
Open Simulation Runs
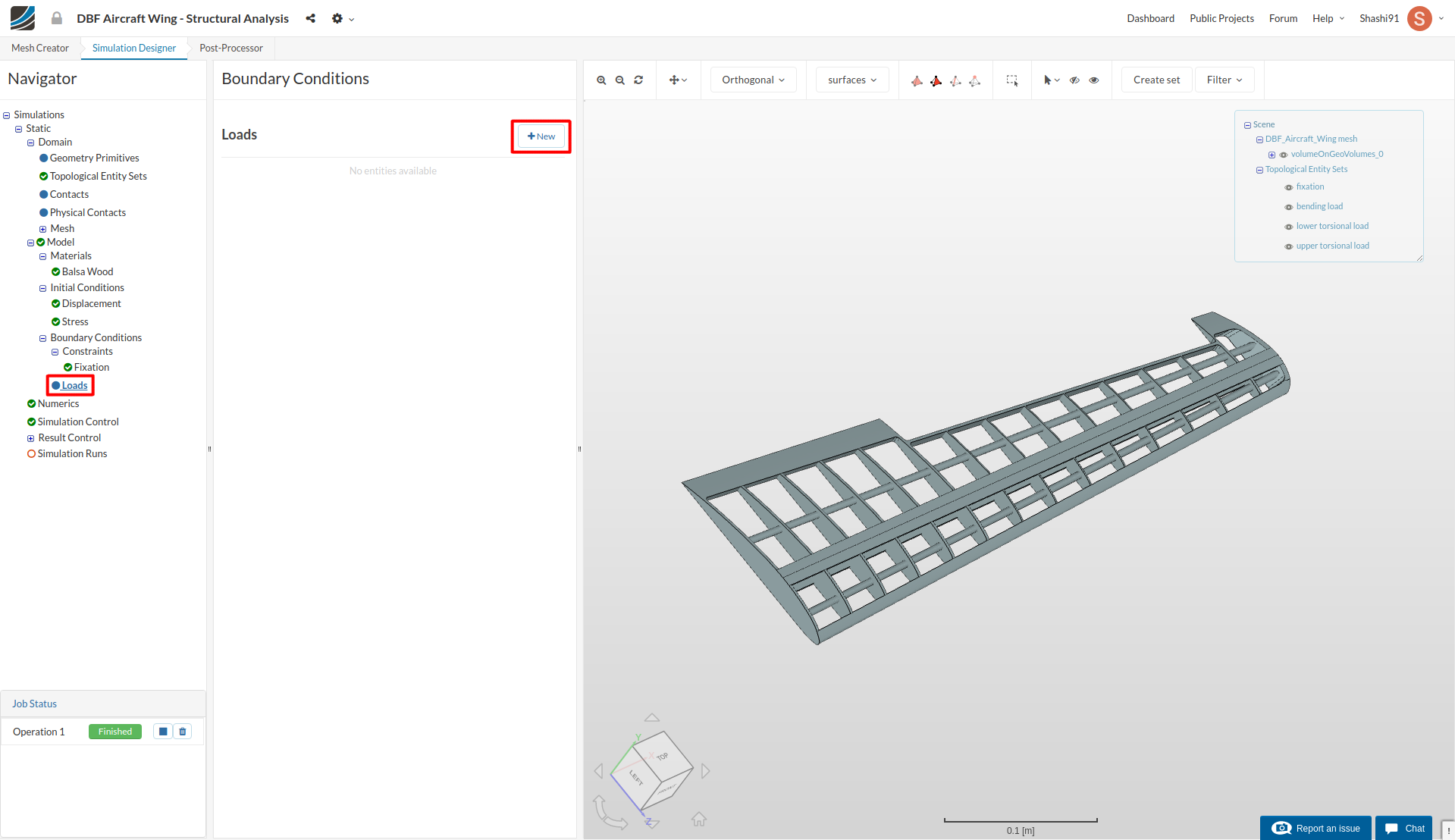72,454
